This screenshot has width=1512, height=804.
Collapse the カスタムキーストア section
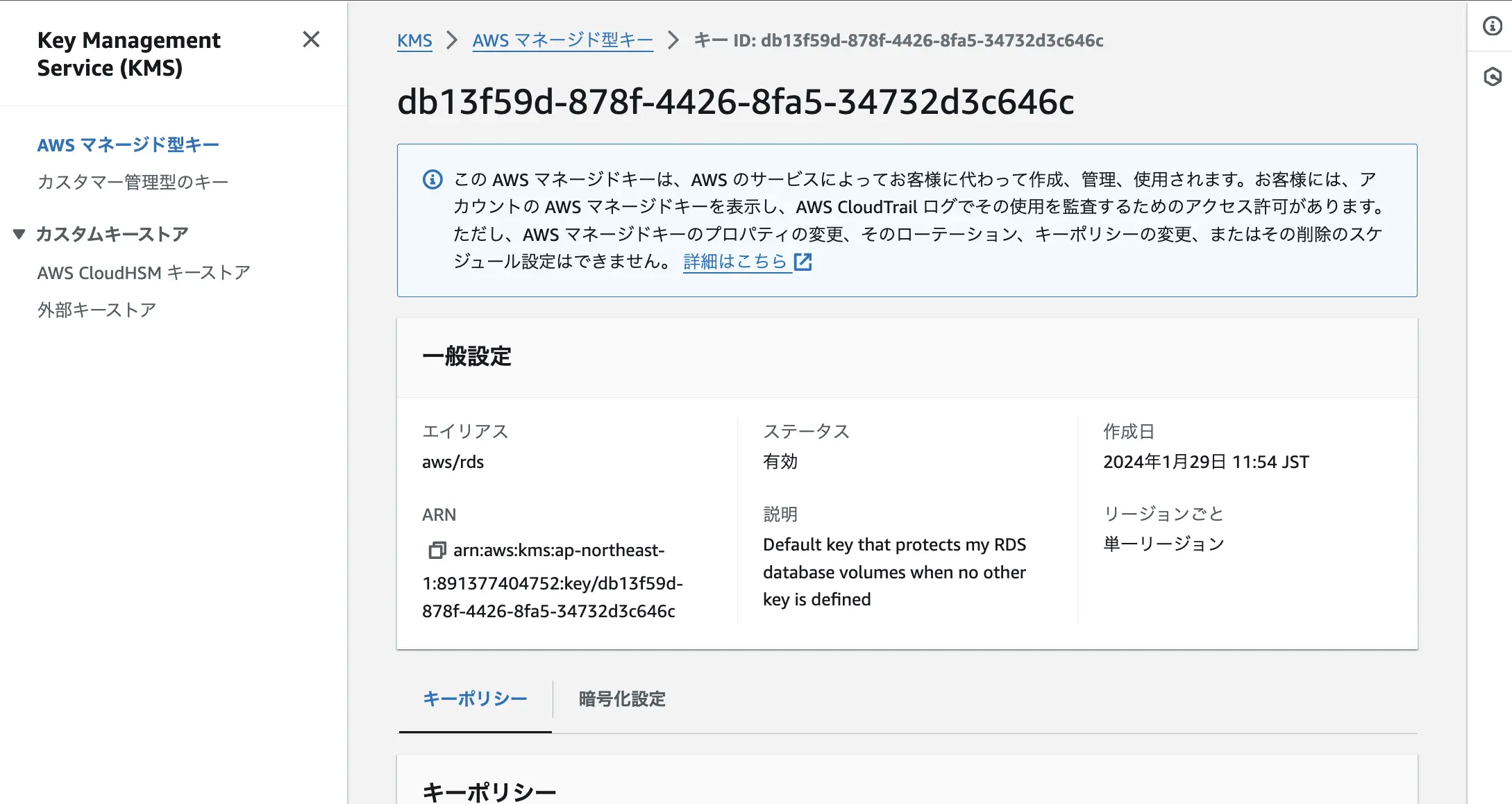(x=19, y=234)
